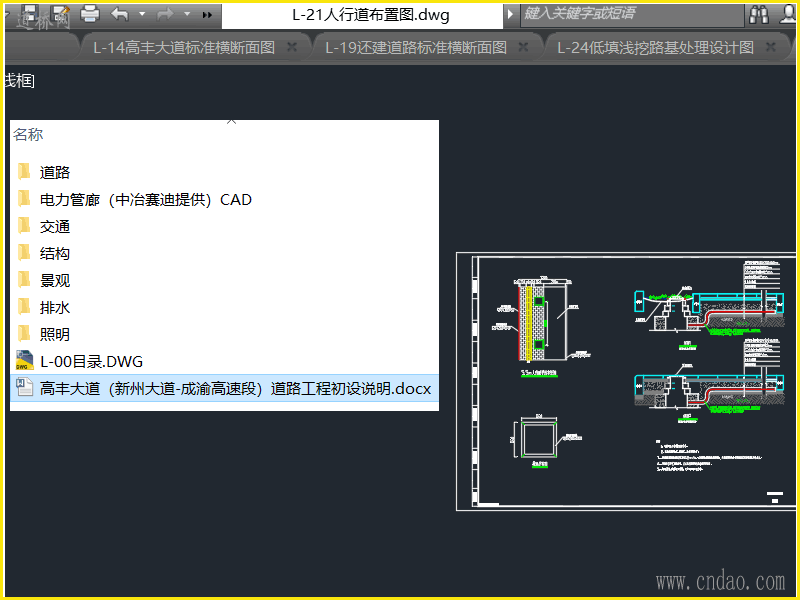Close the L-24低填浅挖路基处理设计图 tab
This screenshot has height=600, width=800.
pyautogui.click(x=770, y=47)
